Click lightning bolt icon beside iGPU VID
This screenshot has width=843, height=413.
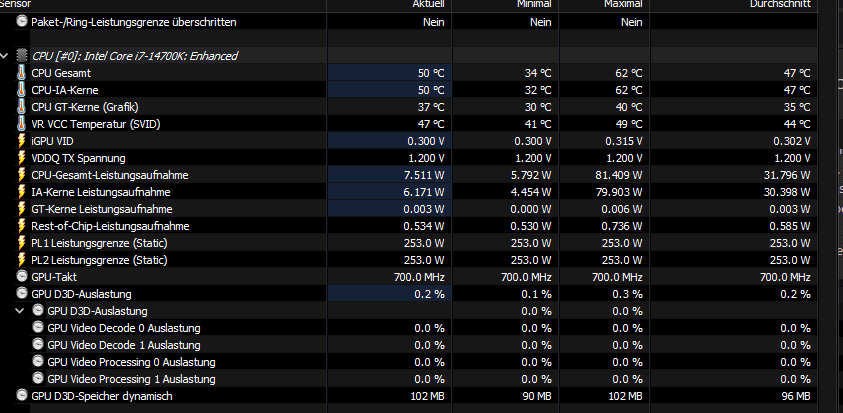[22, 141]
